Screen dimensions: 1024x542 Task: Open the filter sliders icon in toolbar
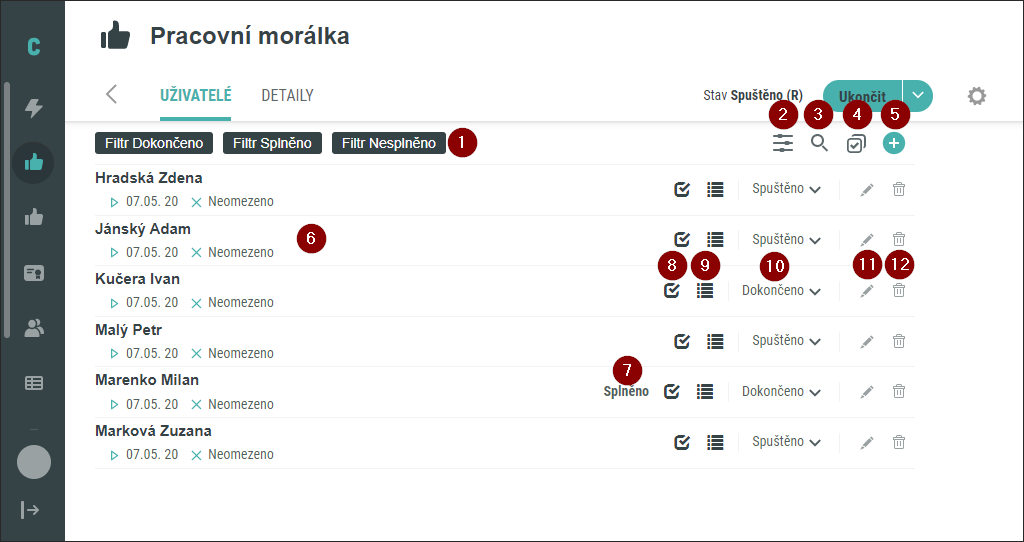pyautogui.click(x=782, y=143)
